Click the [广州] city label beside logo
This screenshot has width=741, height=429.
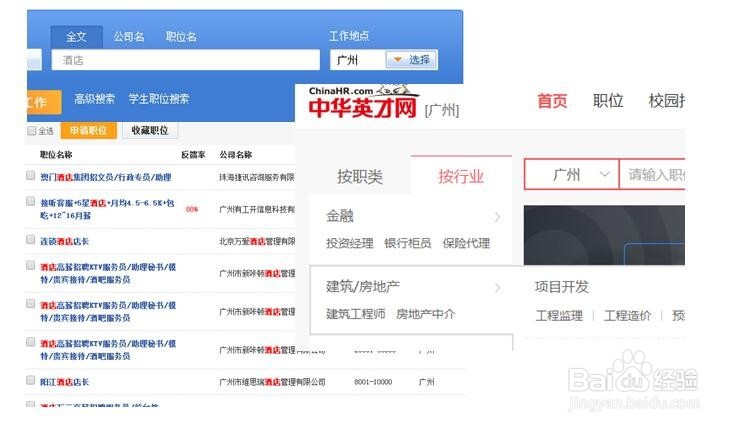coord(442,111)
